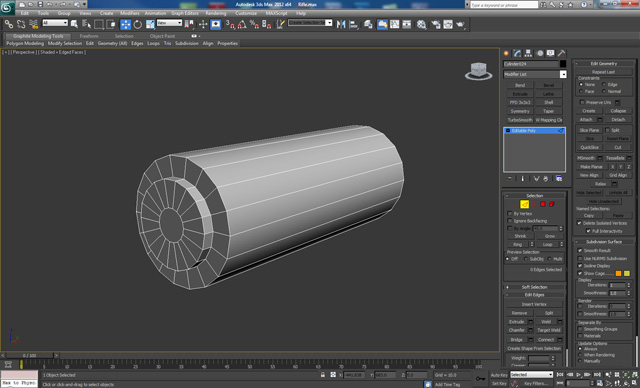
Task: Switch to the Display command panel
Action: pos(551,53)
